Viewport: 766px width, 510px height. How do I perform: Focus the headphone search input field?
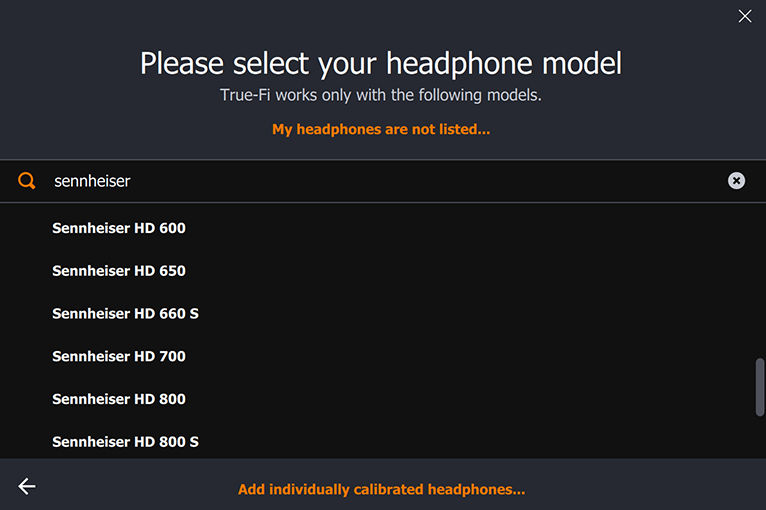click(383, 181)
